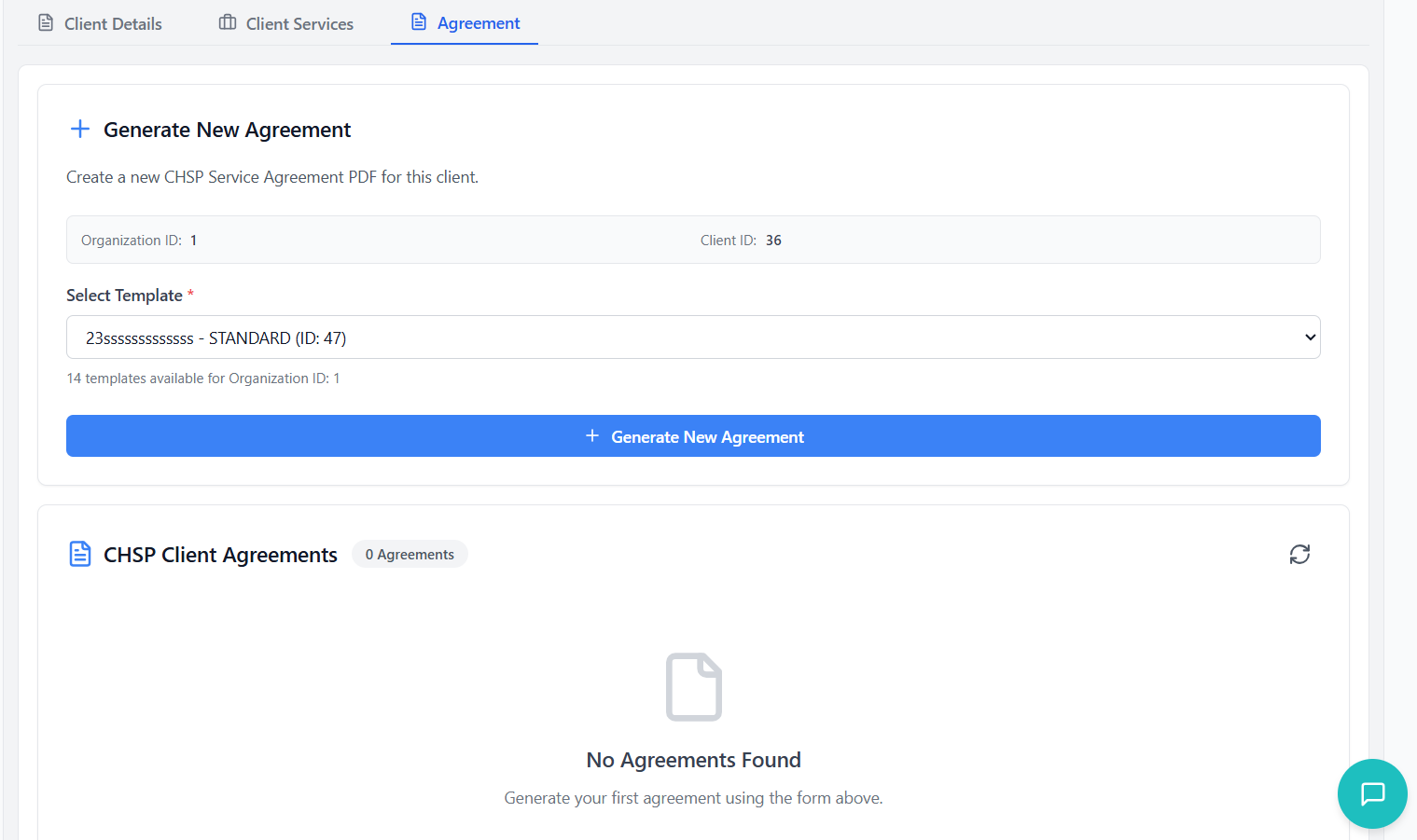
Task: Click the 0 Agreements count badge
Action: pyautogui.click(x=410, y=555)
